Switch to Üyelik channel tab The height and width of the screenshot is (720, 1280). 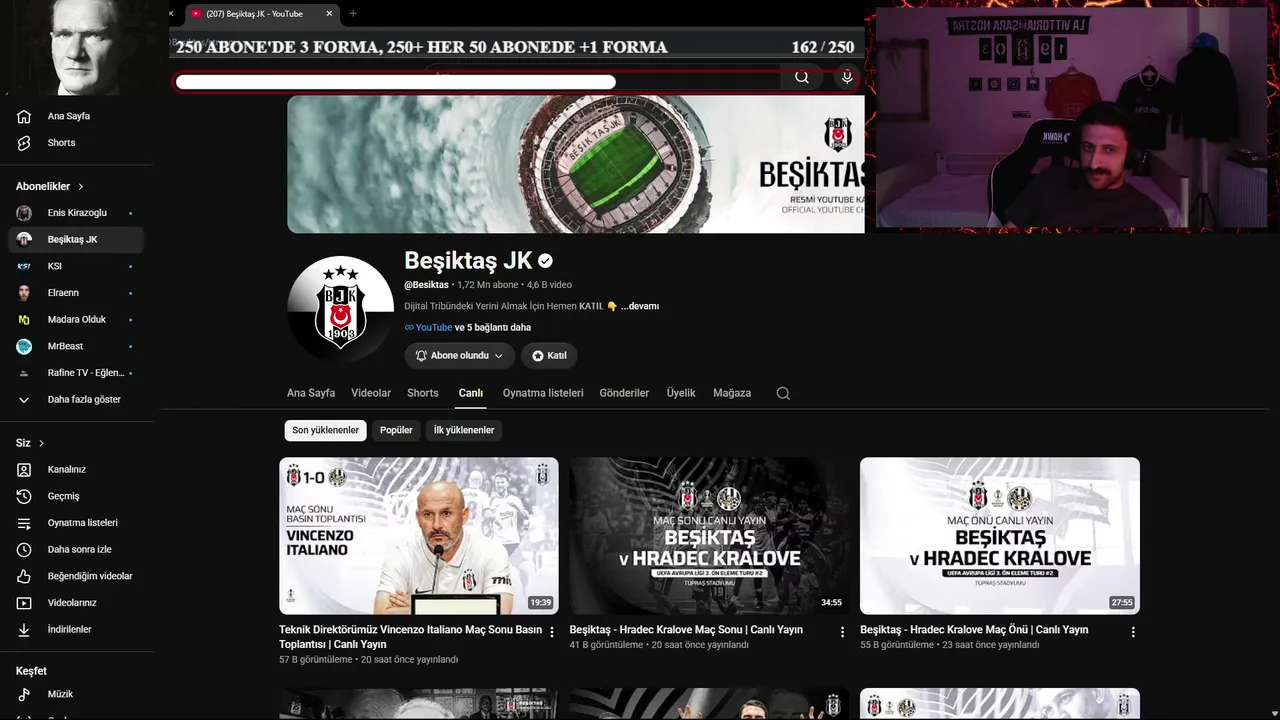681,393
